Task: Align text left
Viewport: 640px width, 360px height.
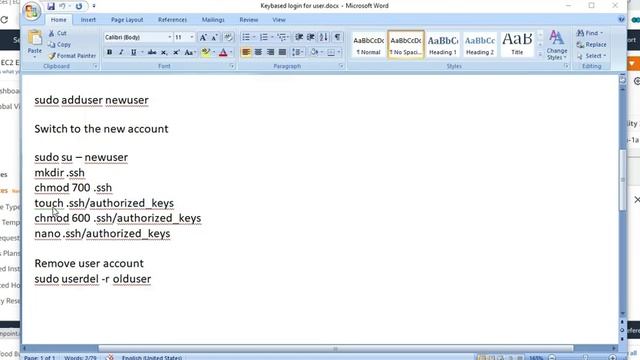Action: click(246, 52)
